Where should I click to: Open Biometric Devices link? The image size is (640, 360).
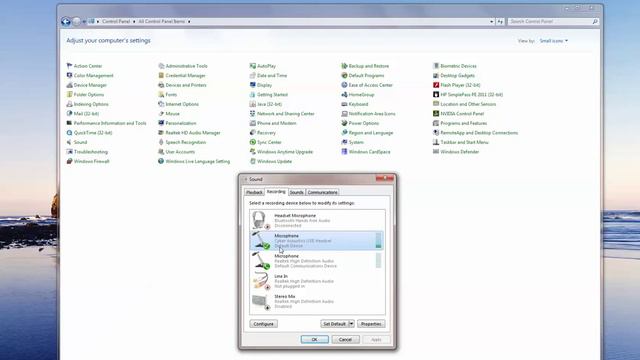[x=458, y=66]
